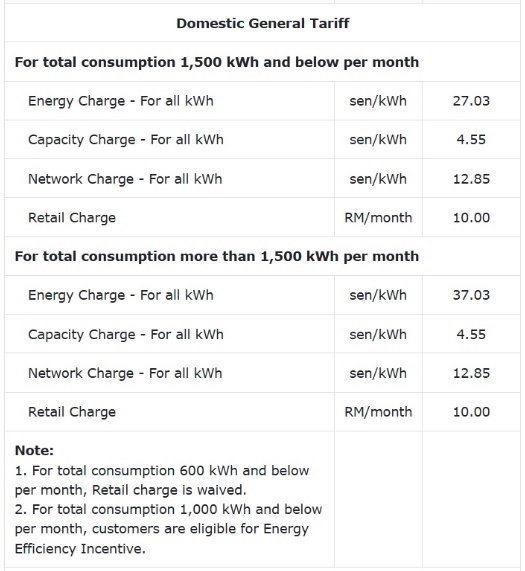Select the second Energy Charge row label
This screenshot has height=571, width=525.
pyautogui.click(x=121, y=295)
